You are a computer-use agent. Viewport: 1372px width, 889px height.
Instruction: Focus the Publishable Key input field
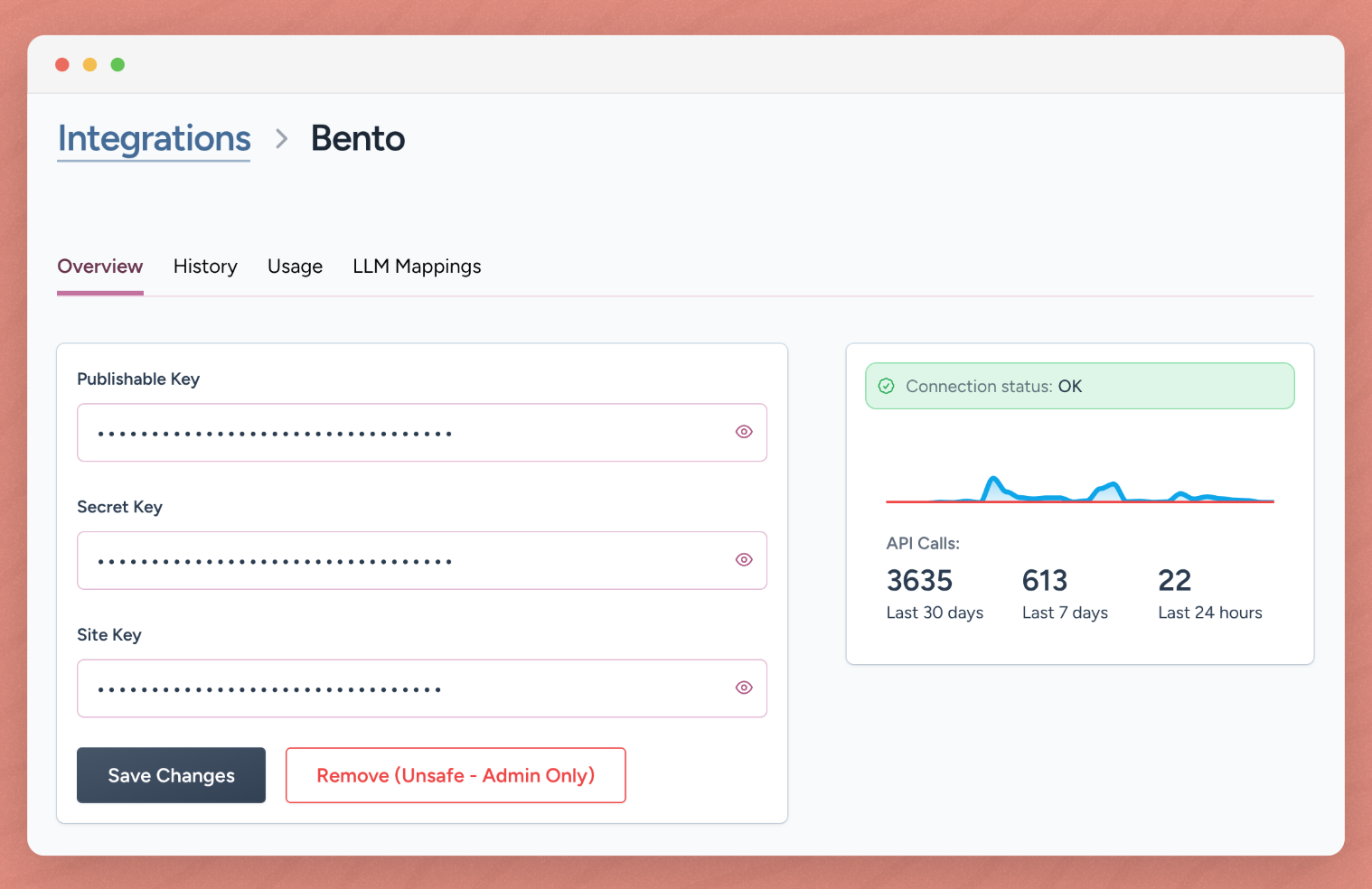click(422, 433)
